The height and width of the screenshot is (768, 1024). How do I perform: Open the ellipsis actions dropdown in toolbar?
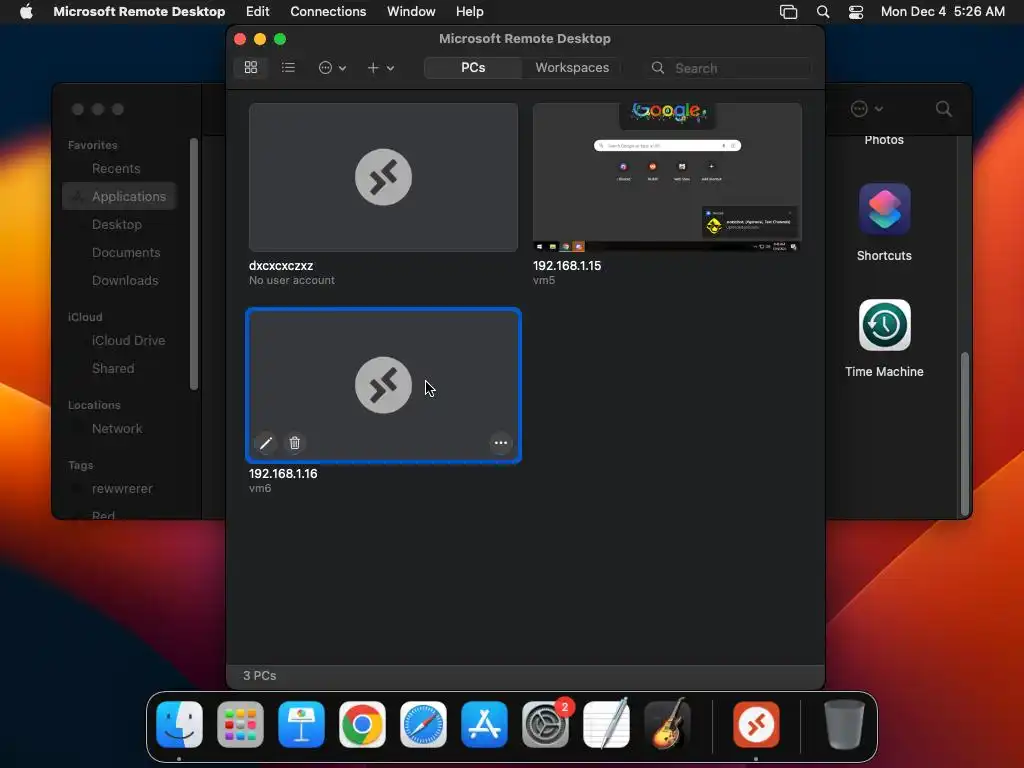332,67
